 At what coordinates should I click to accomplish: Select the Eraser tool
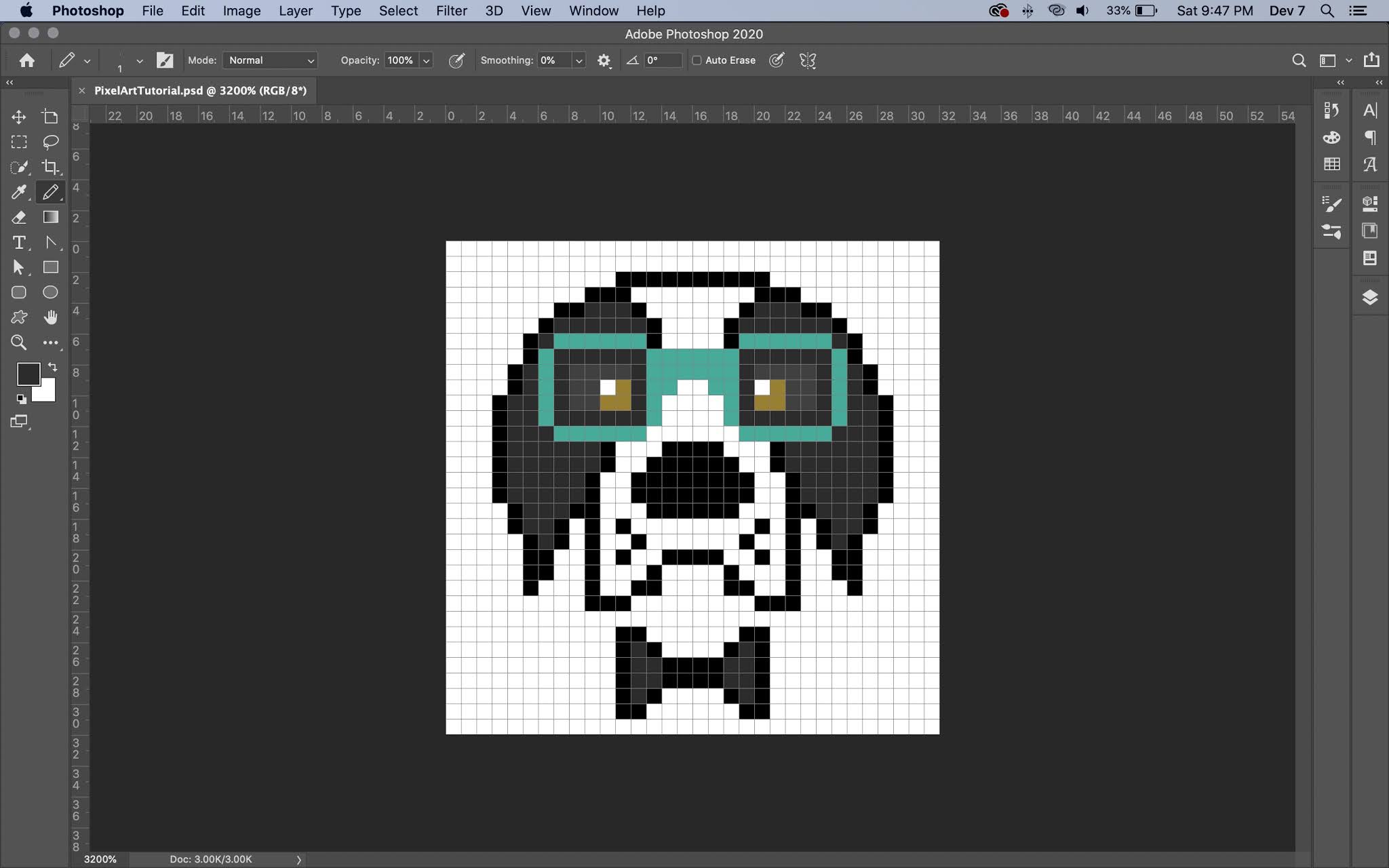pos(19,217)
